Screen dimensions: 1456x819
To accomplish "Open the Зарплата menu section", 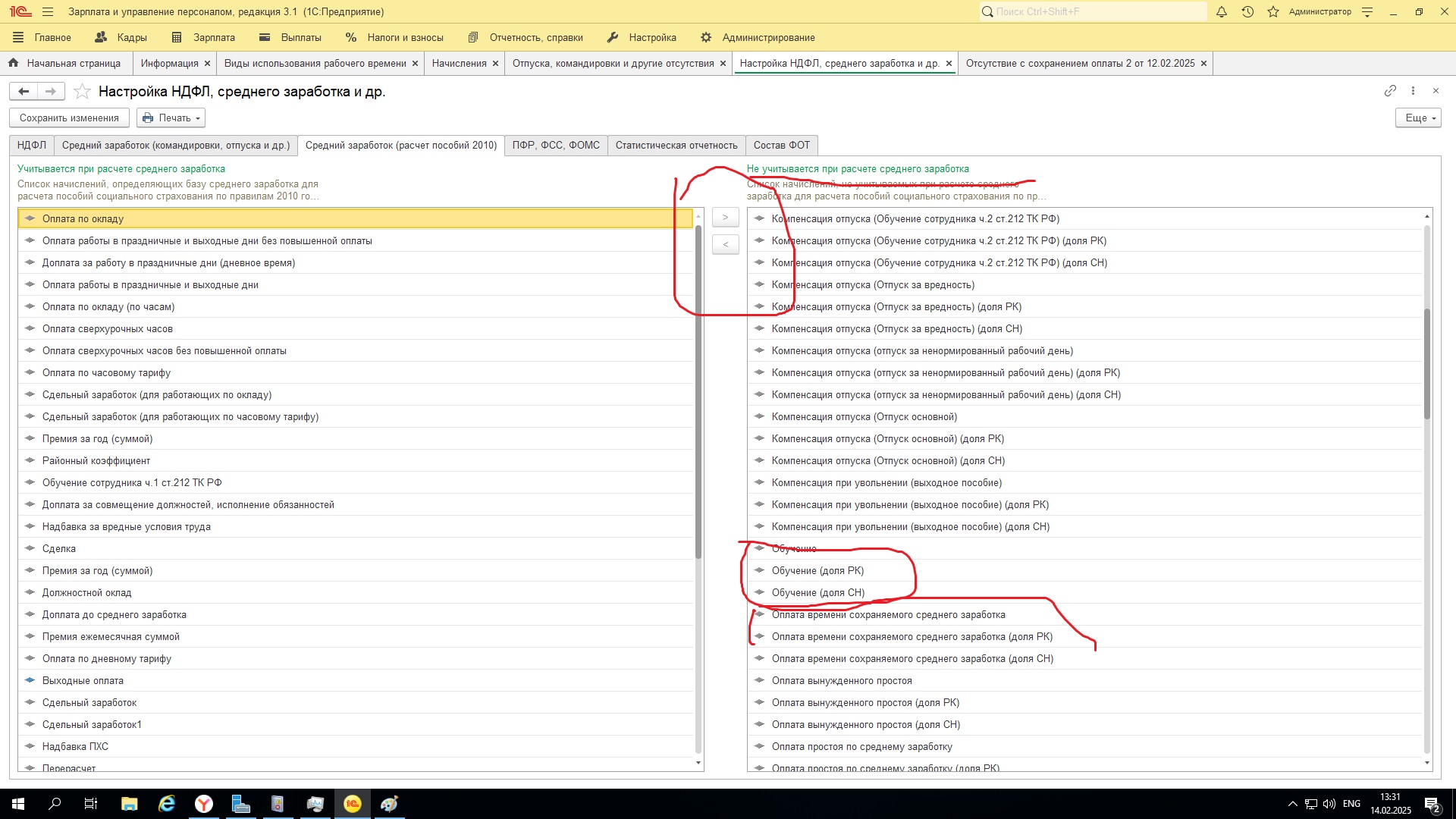I will click(213, 37).
